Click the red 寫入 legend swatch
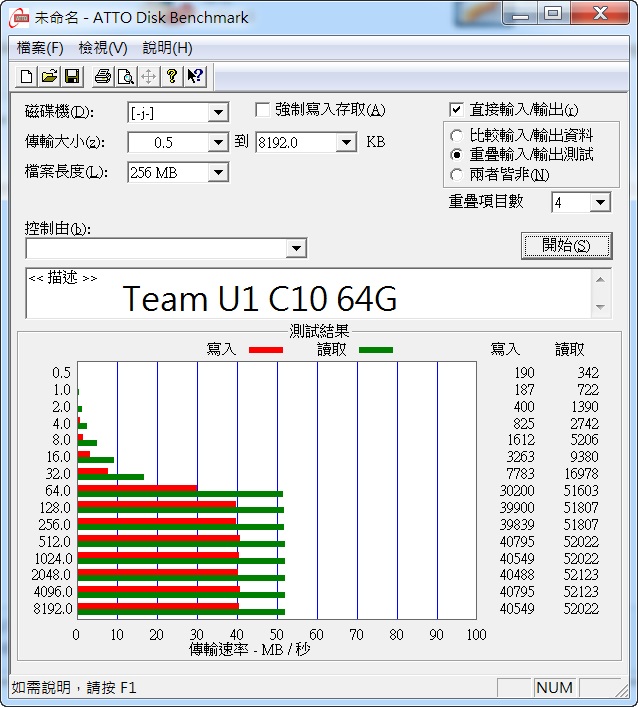Image resolution: width=638 pixels, height=707 pixels. 266,350
